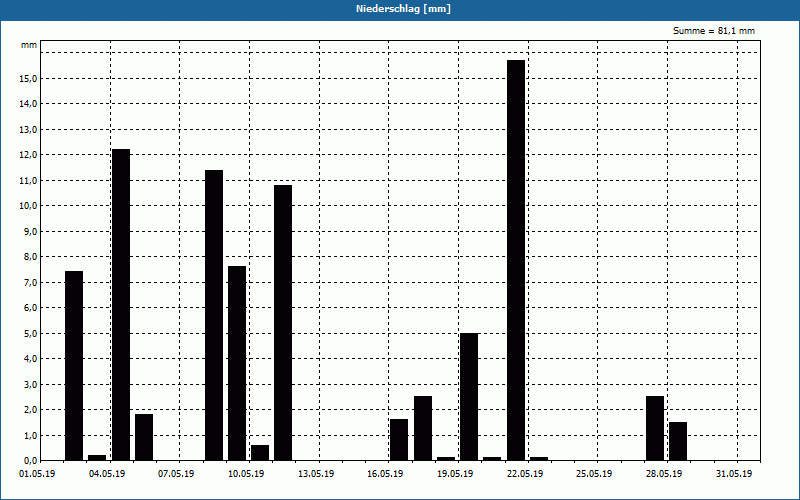This screenshot has width=800, height=500.
Task: Select the 2,5 mm bar left of 28.05.19
Action: pyautogui.click(x=655, y=428)
